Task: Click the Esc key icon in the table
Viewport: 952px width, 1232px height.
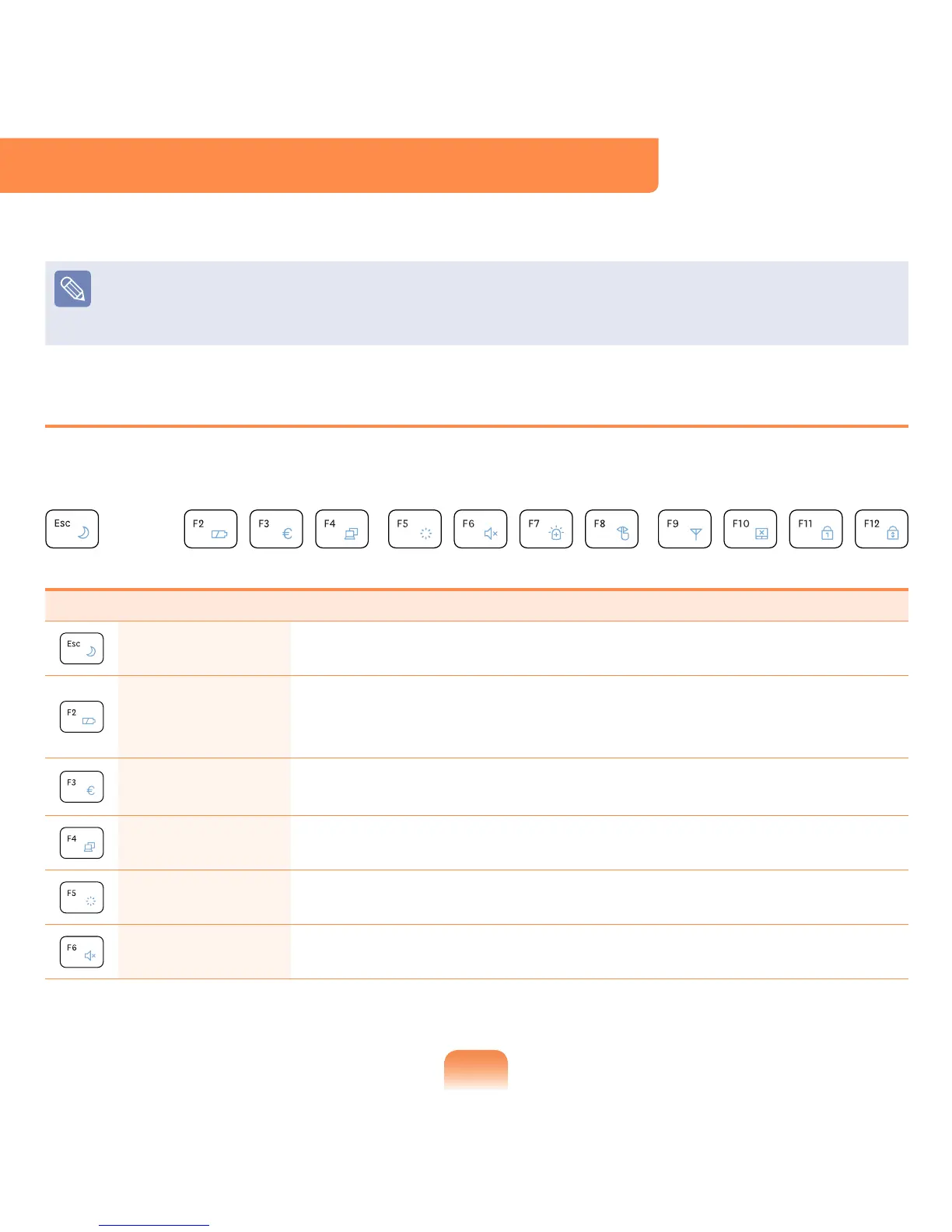Action: pos(82,649)
